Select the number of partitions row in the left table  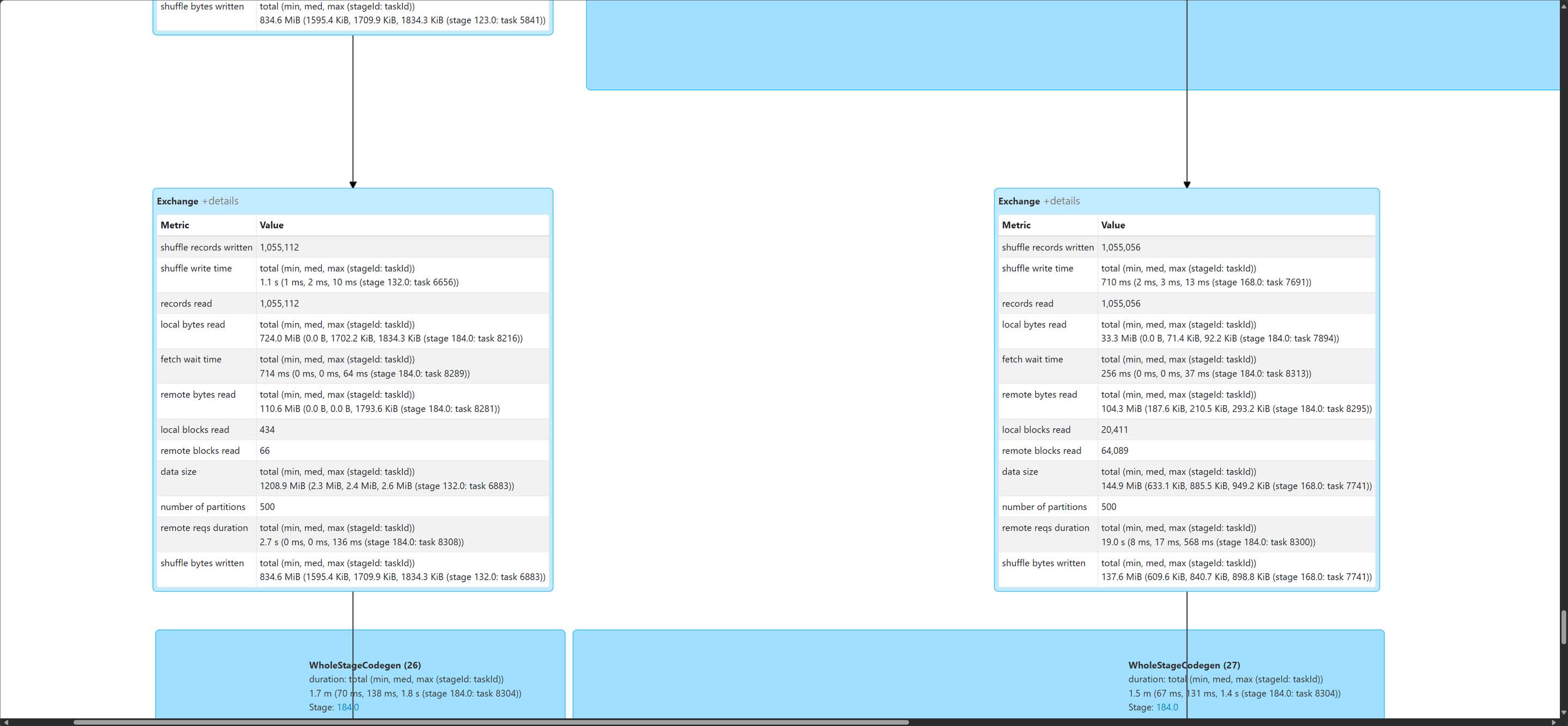point(353,507)
